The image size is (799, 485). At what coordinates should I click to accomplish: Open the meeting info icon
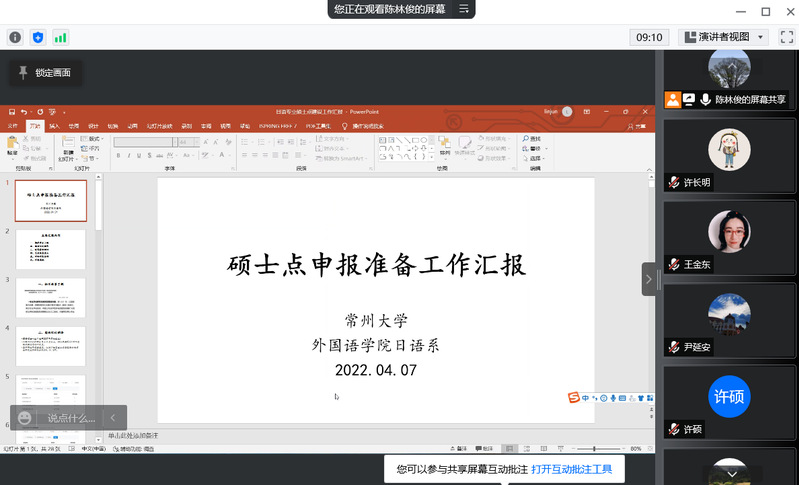(15, 37)
